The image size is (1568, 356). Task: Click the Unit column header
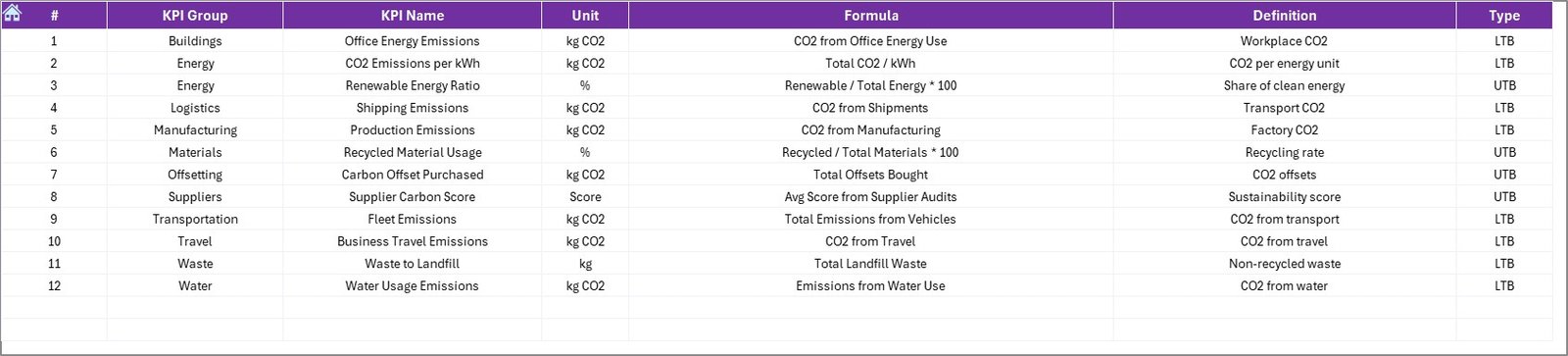[x=585, y=16]
